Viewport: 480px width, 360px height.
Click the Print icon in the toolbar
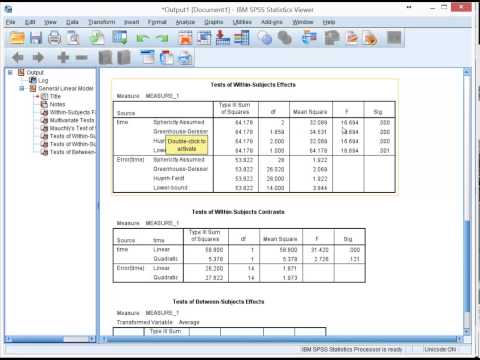54,38
